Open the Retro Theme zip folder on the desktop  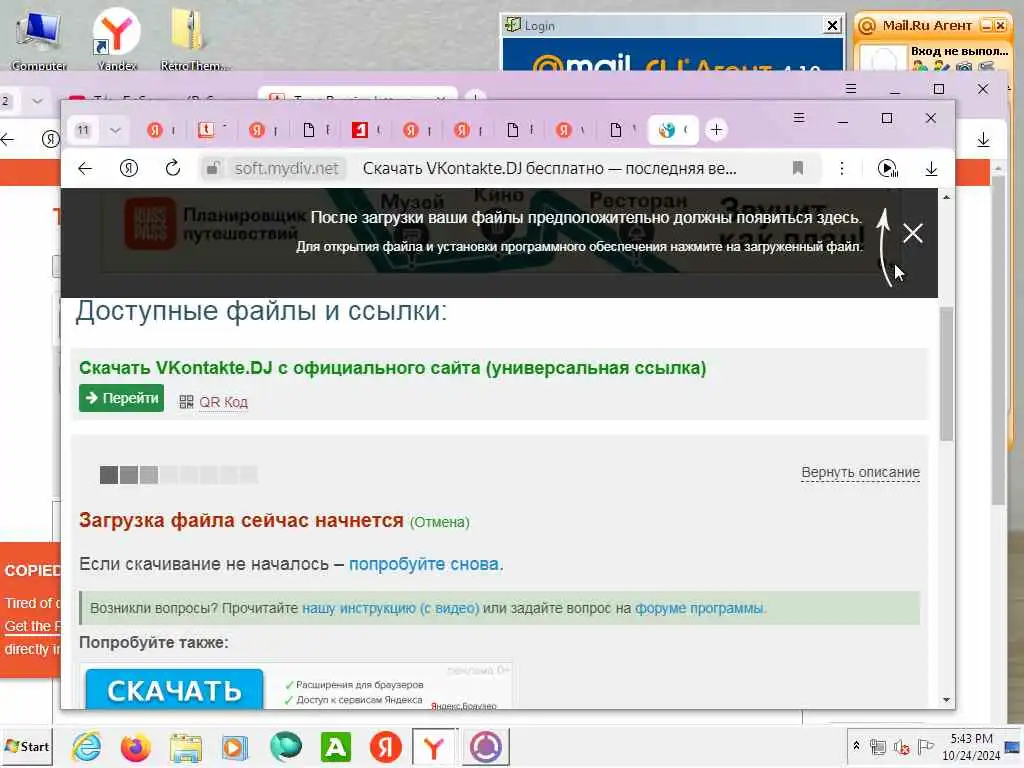coord(194,39)
